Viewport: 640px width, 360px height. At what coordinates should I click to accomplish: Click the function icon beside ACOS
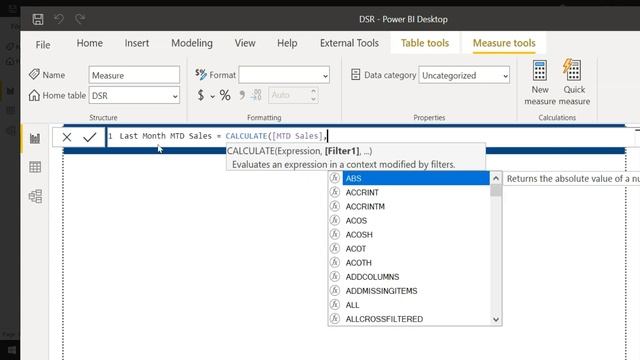coord(335,220)
